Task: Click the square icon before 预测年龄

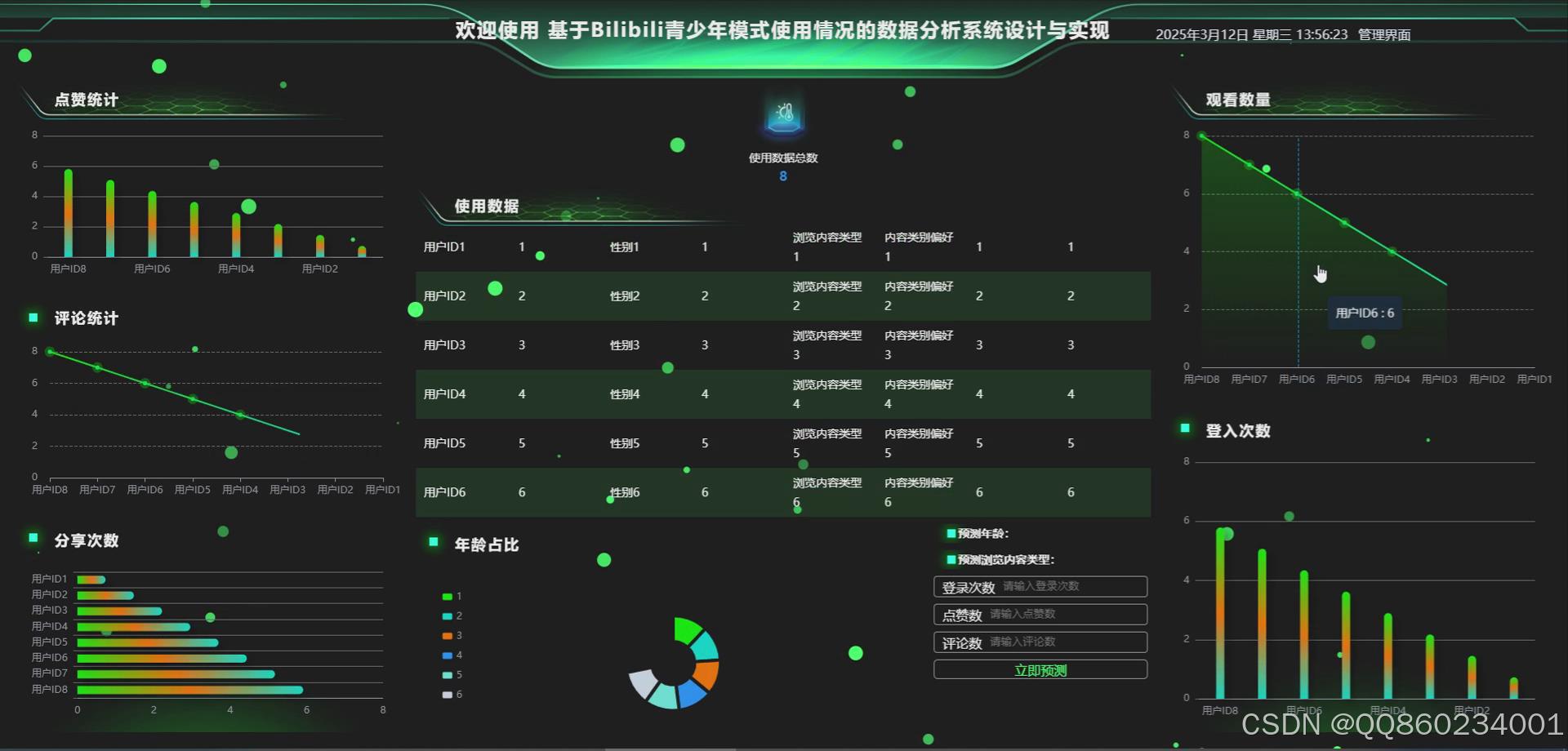Action: point(950,533)
